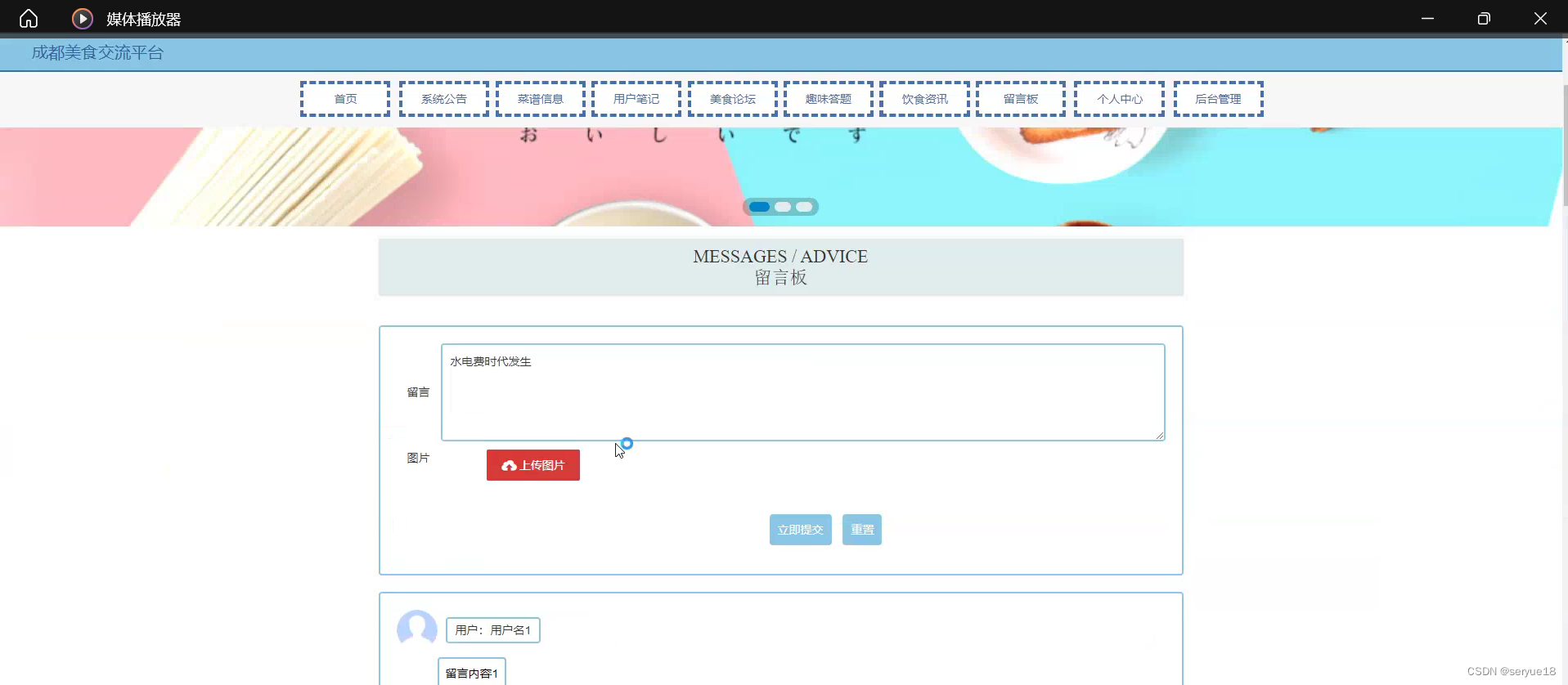
Task: Minimize the media player window
Action: pyautogui.click(x=1427, y=18)
